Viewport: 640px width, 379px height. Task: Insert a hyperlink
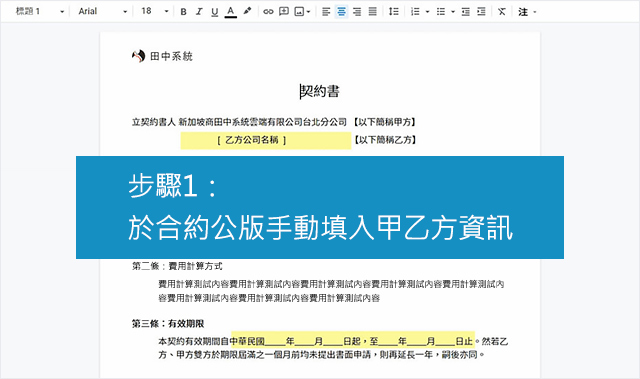click(x=268, y=12)
